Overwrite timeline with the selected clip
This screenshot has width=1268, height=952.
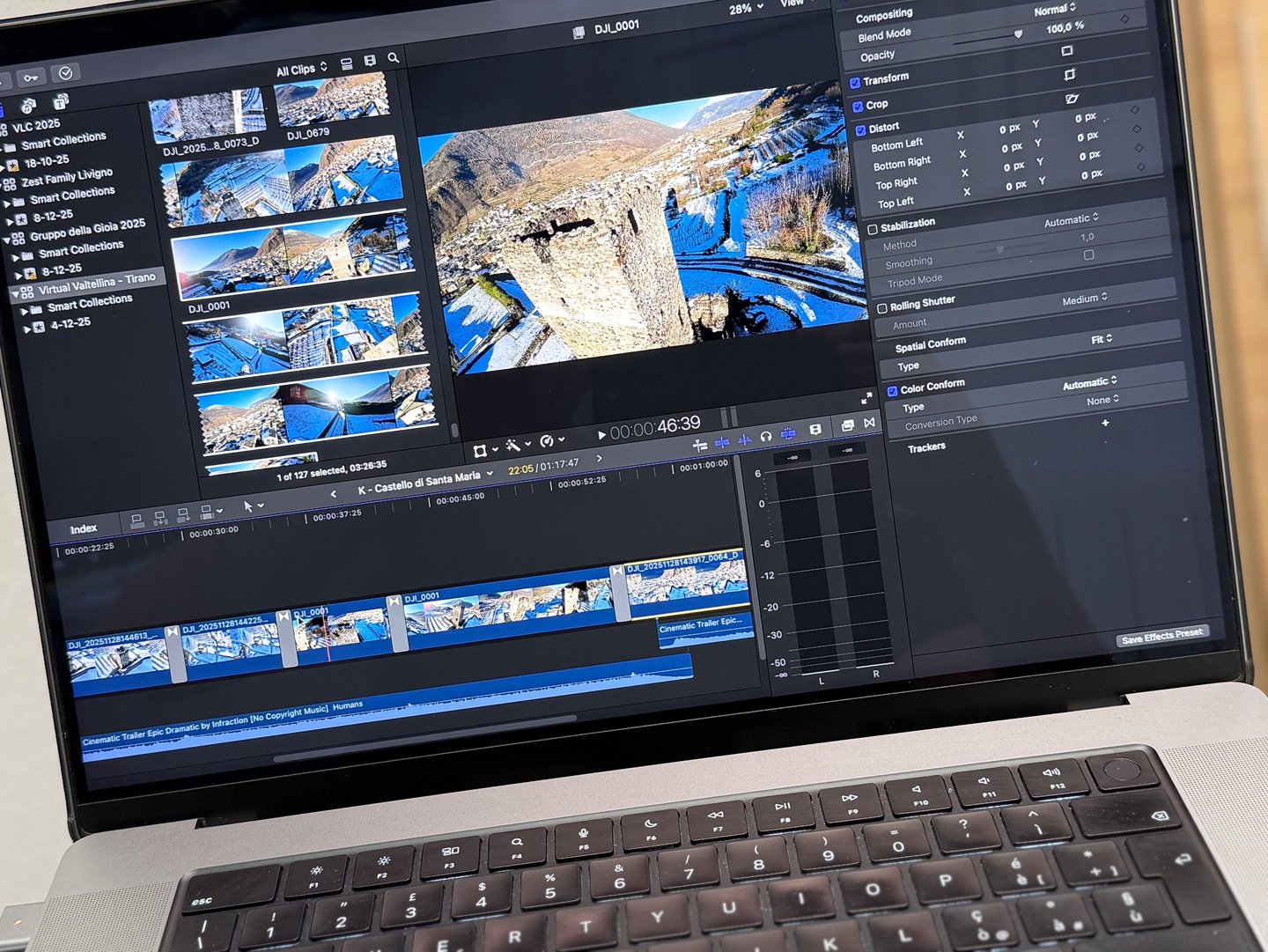pos(207,512)
